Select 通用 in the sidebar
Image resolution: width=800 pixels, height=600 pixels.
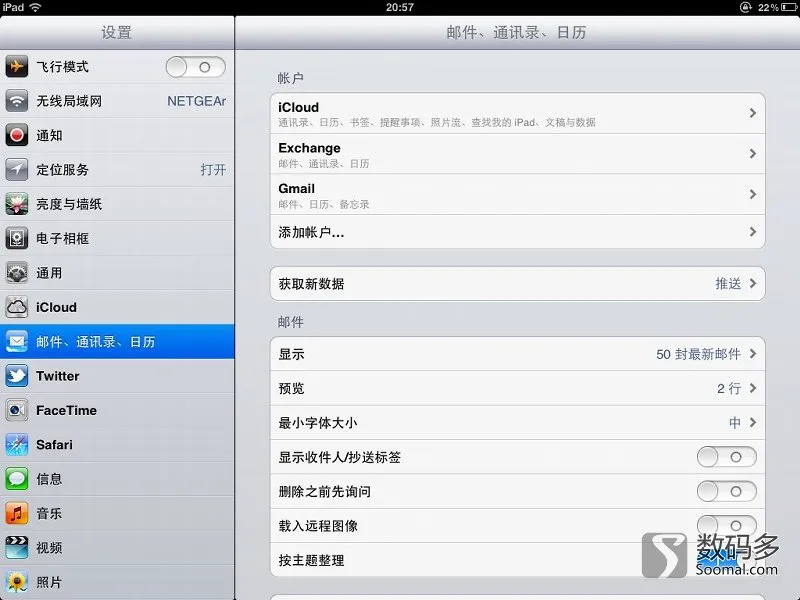tap(117, 272)
